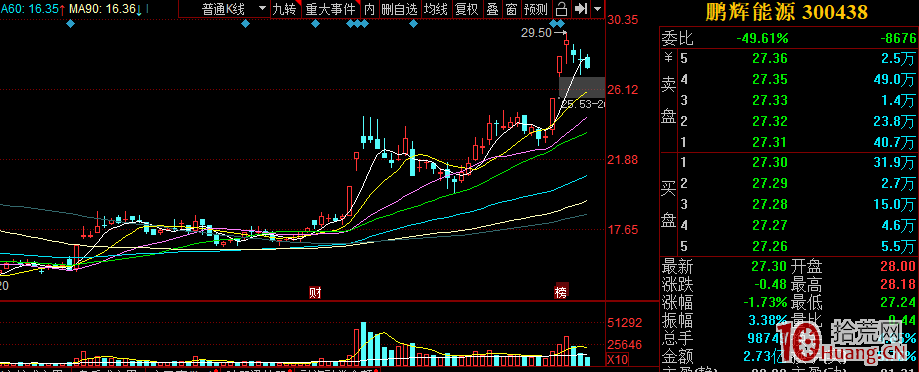Click the 榜 ranking list marker icon
The image size is (919, 372).
[561, 292]
